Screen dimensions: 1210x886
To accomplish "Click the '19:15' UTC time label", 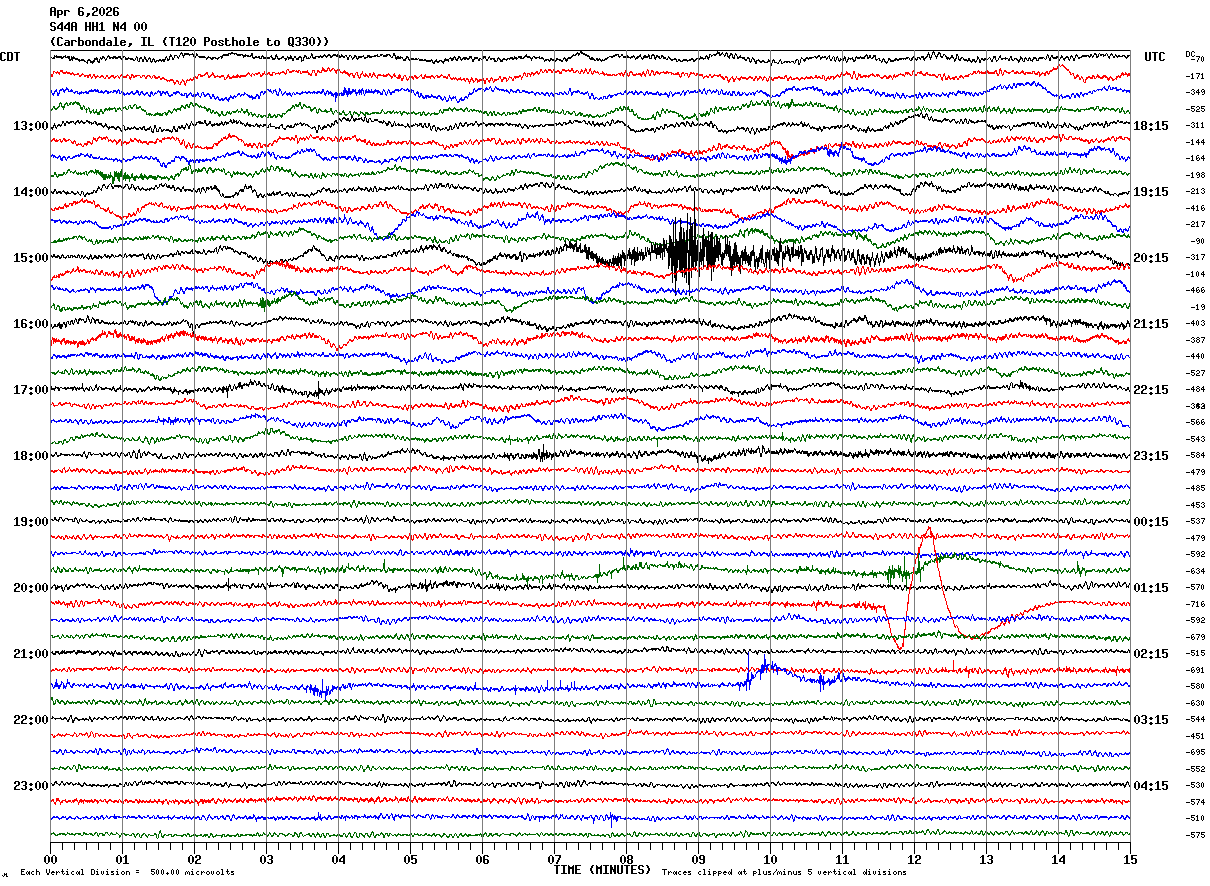I will click(1151, 192).
